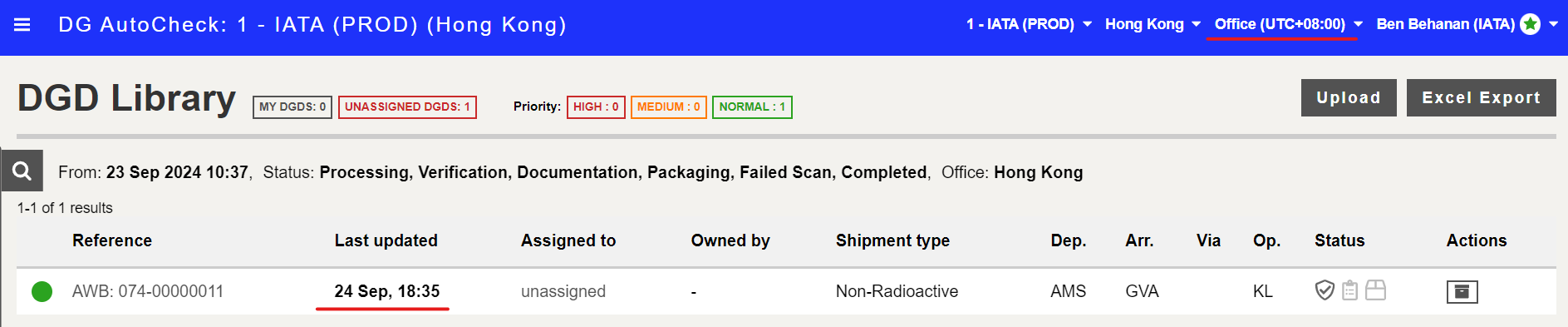Viewport: 1568px width, 327px height.
Task: Expand the 1 - IATA (PROD) dropdown
Action: click(x=1029, y=24)
